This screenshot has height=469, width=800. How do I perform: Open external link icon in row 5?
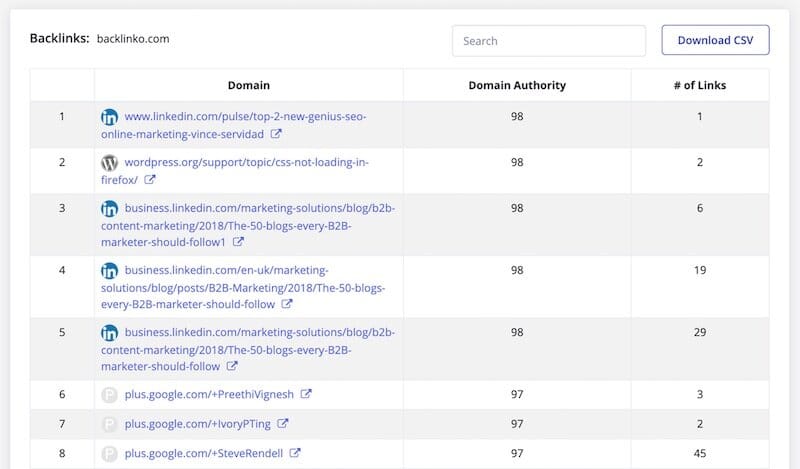(232, 366)
